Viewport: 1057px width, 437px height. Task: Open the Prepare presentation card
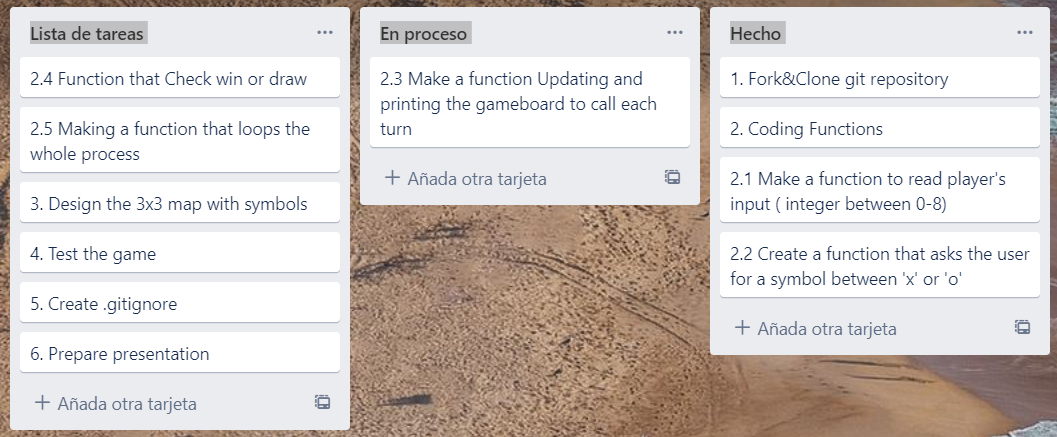point(180,352)
